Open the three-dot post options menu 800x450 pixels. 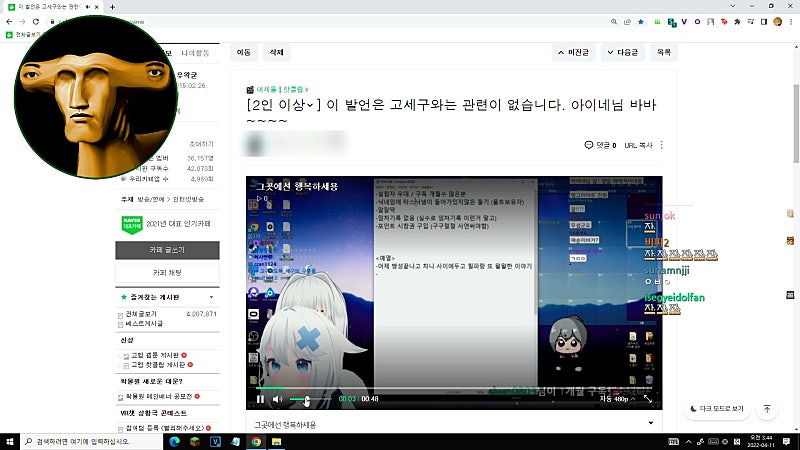click(662, 145)
